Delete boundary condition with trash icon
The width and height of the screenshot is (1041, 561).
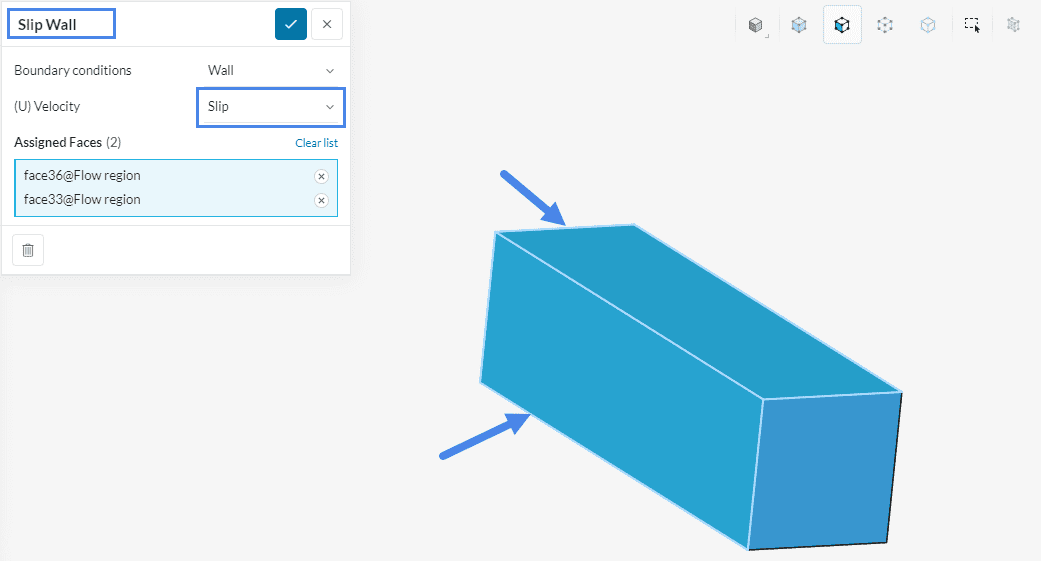click(x=28, y=250)
